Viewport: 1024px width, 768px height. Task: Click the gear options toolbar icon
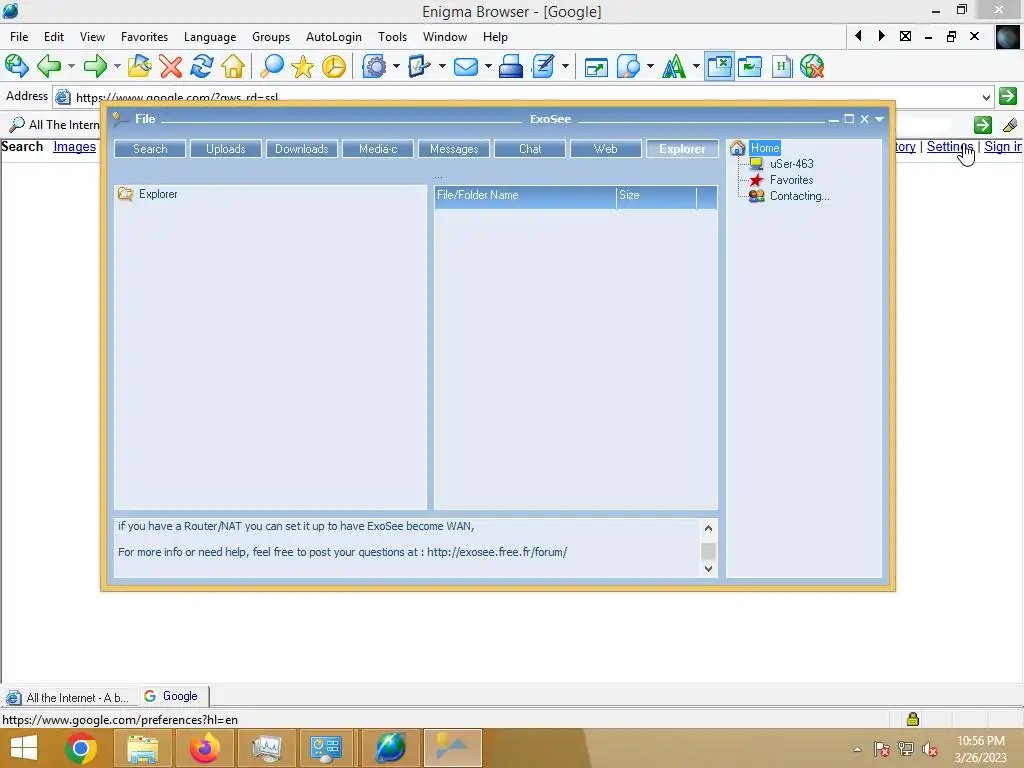374,66
